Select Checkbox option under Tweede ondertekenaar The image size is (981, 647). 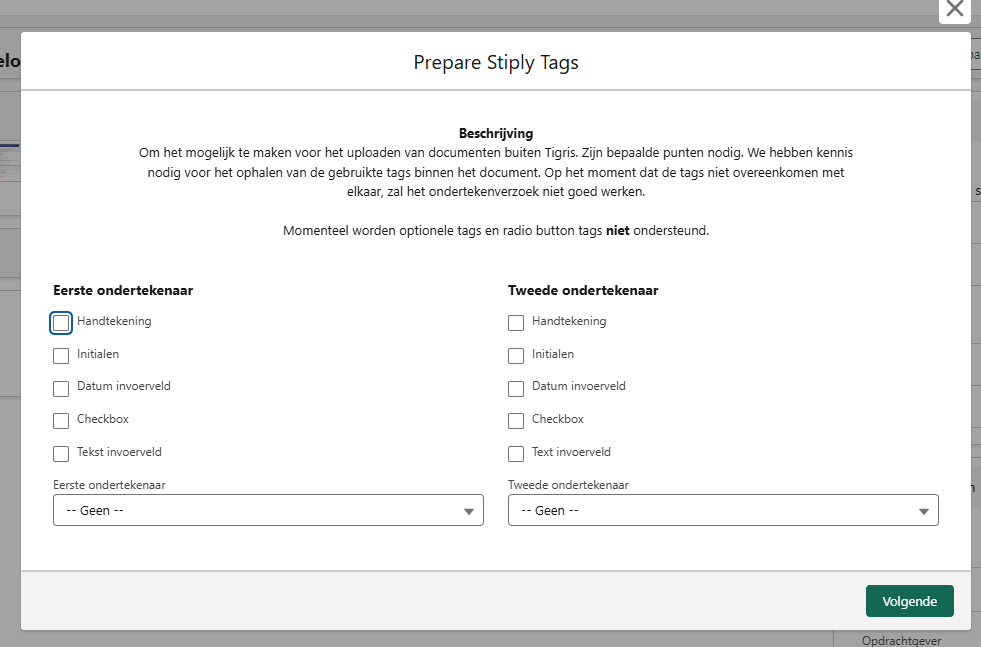pos(516,421)
